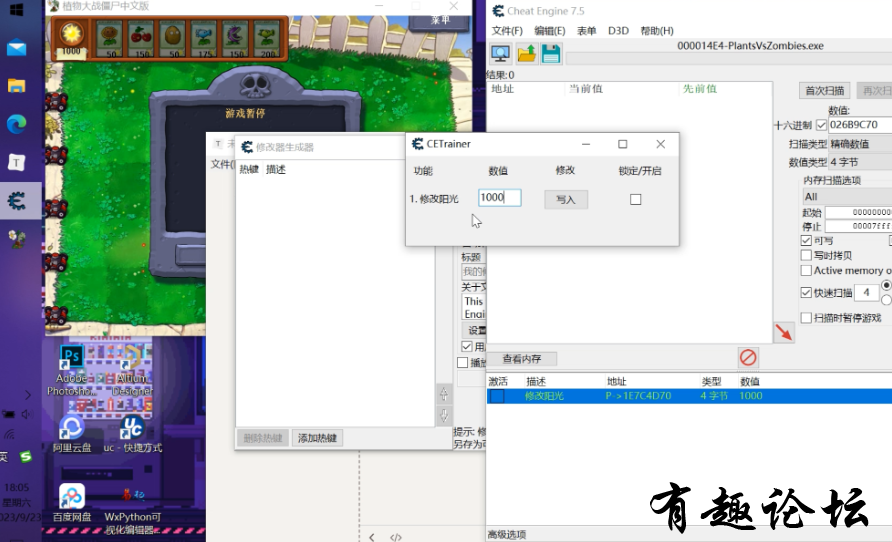Open the 百度网盘 desktop shortcut

pos(72,503)
